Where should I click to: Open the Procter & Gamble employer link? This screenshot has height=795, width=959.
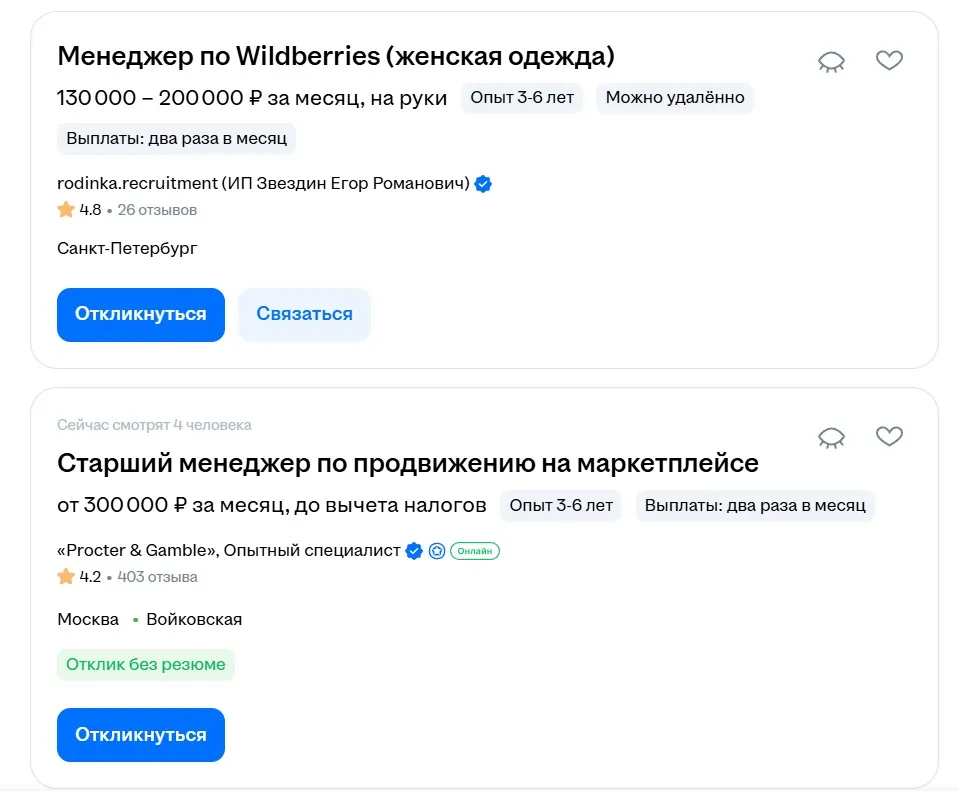coord(228,551)
